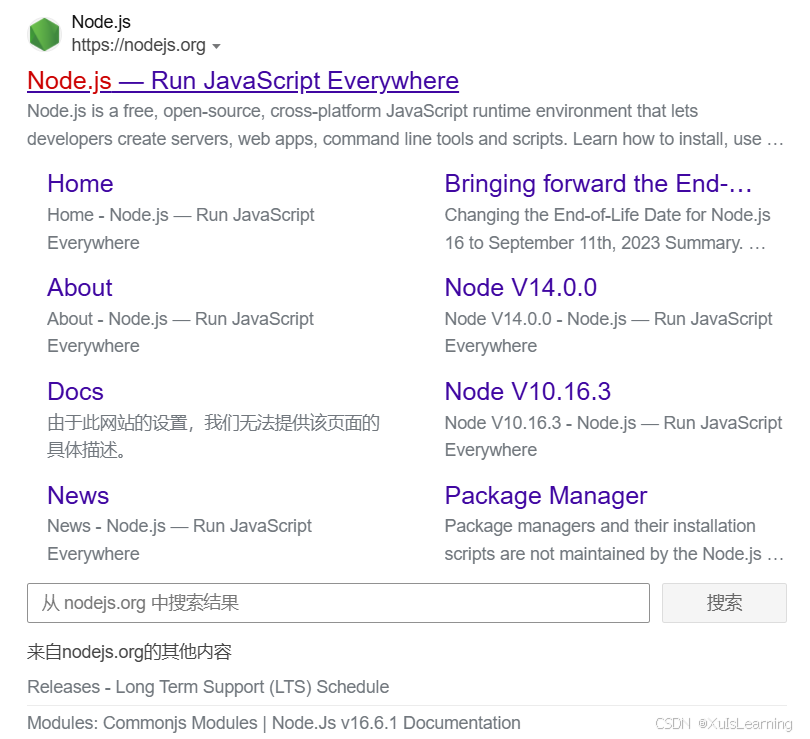
Task: Open the About sitelink
Action: tap(80, 288)
